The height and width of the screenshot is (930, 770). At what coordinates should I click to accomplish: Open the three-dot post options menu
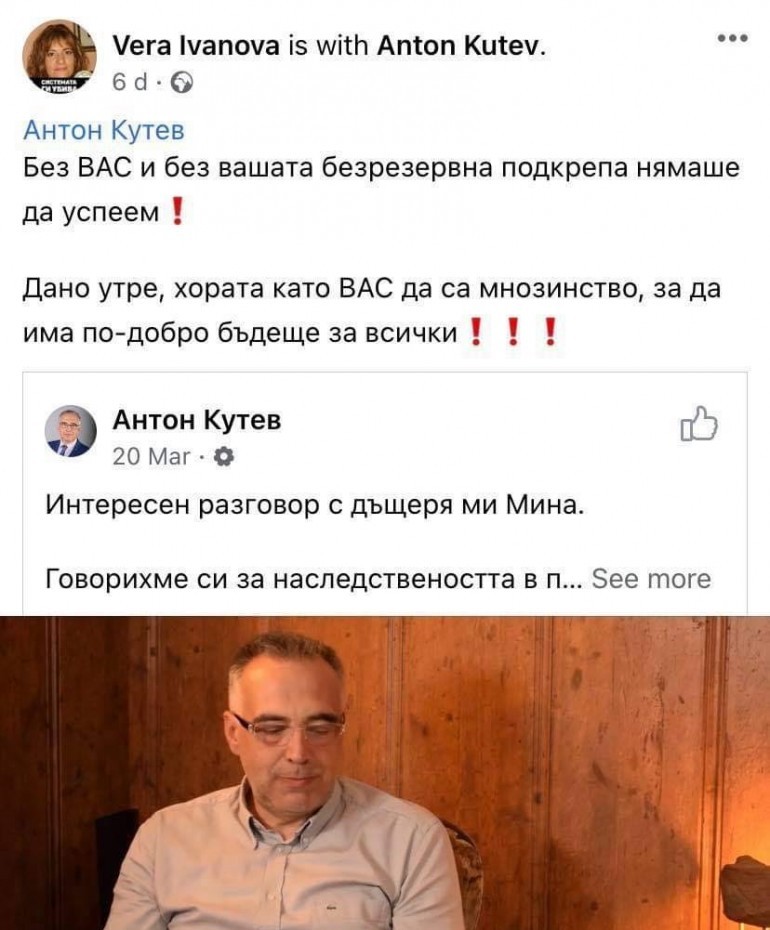[733, 39]
